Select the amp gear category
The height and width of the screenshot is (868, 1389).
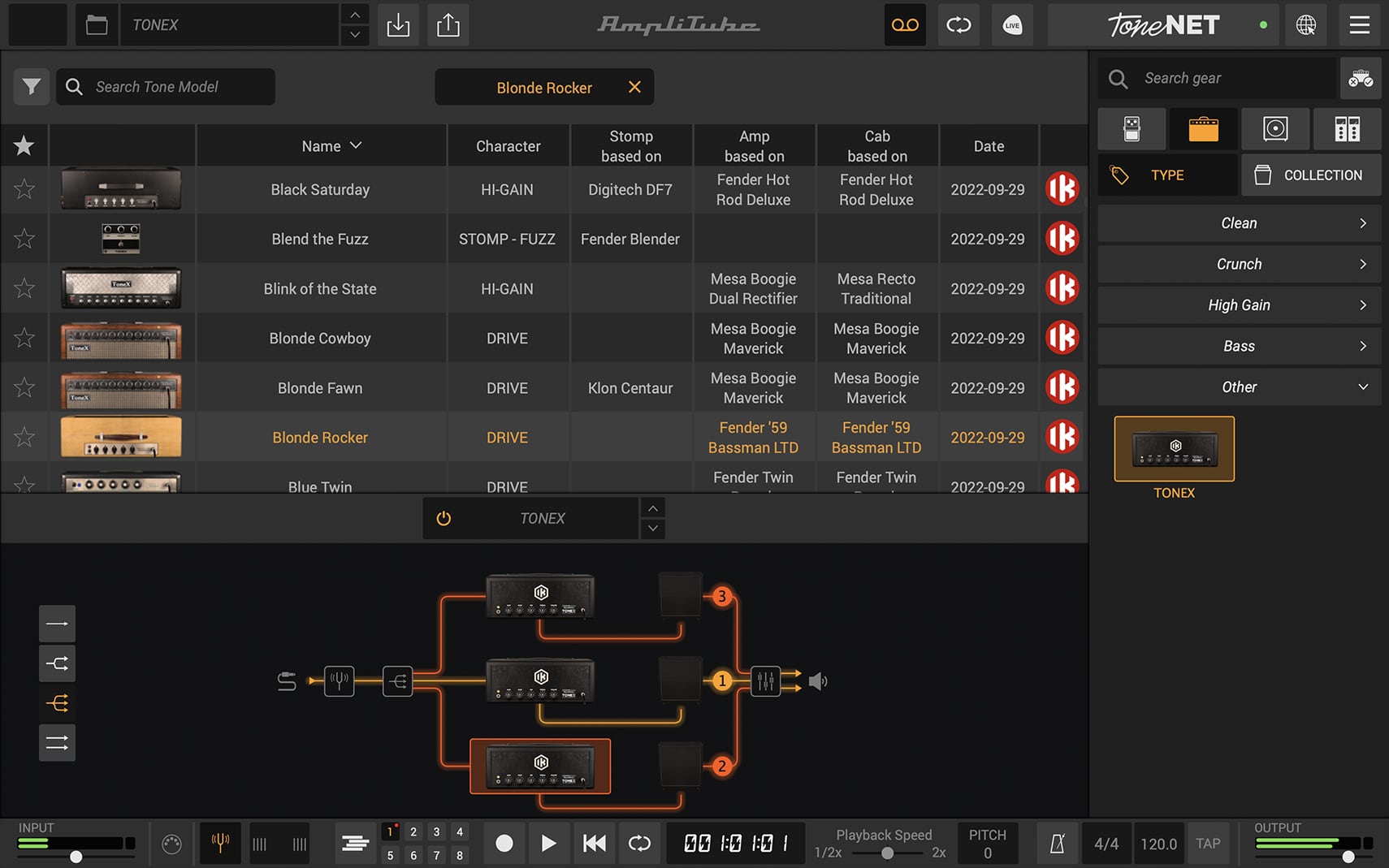[x=1203, y=128]
